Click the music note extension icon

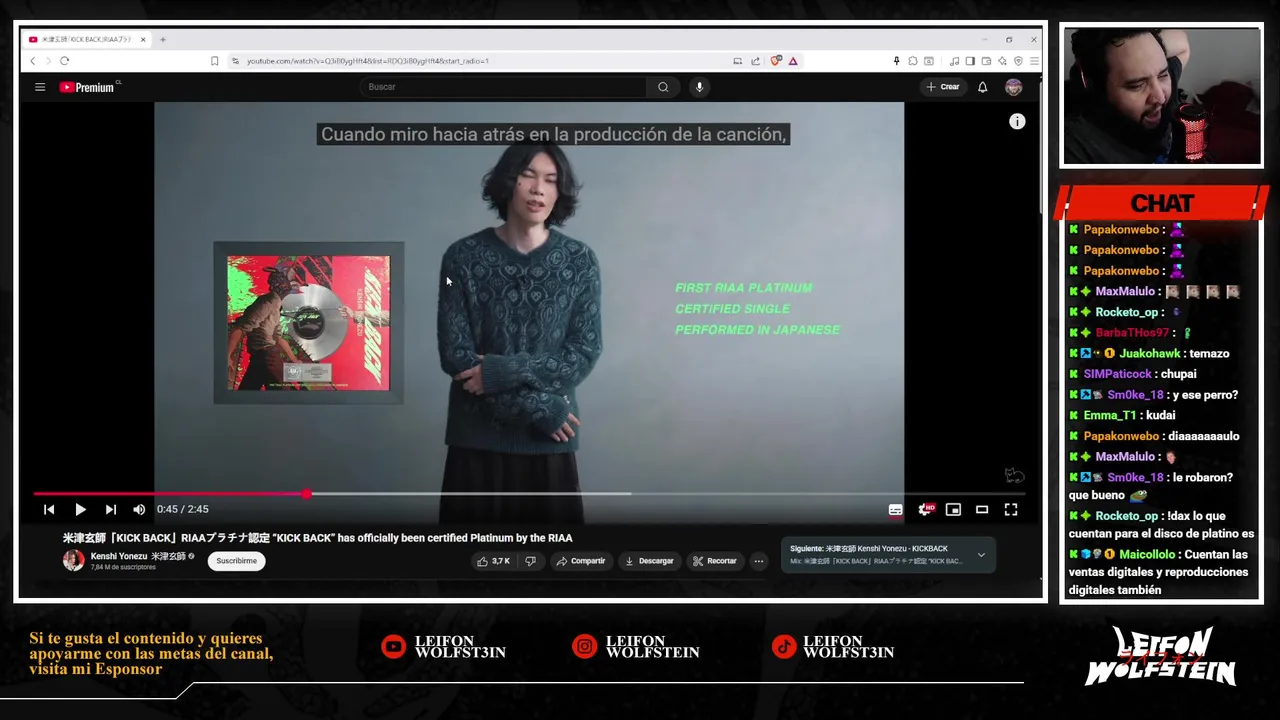(x=954, y=61)
